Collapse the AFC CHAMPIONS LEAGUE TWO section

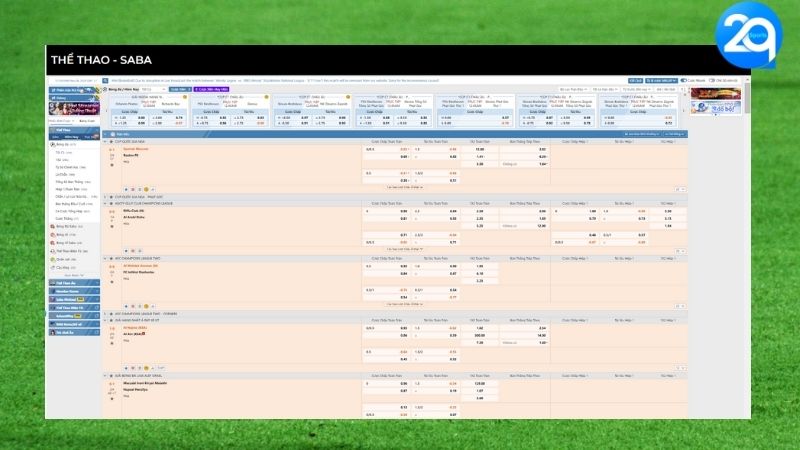106,259
